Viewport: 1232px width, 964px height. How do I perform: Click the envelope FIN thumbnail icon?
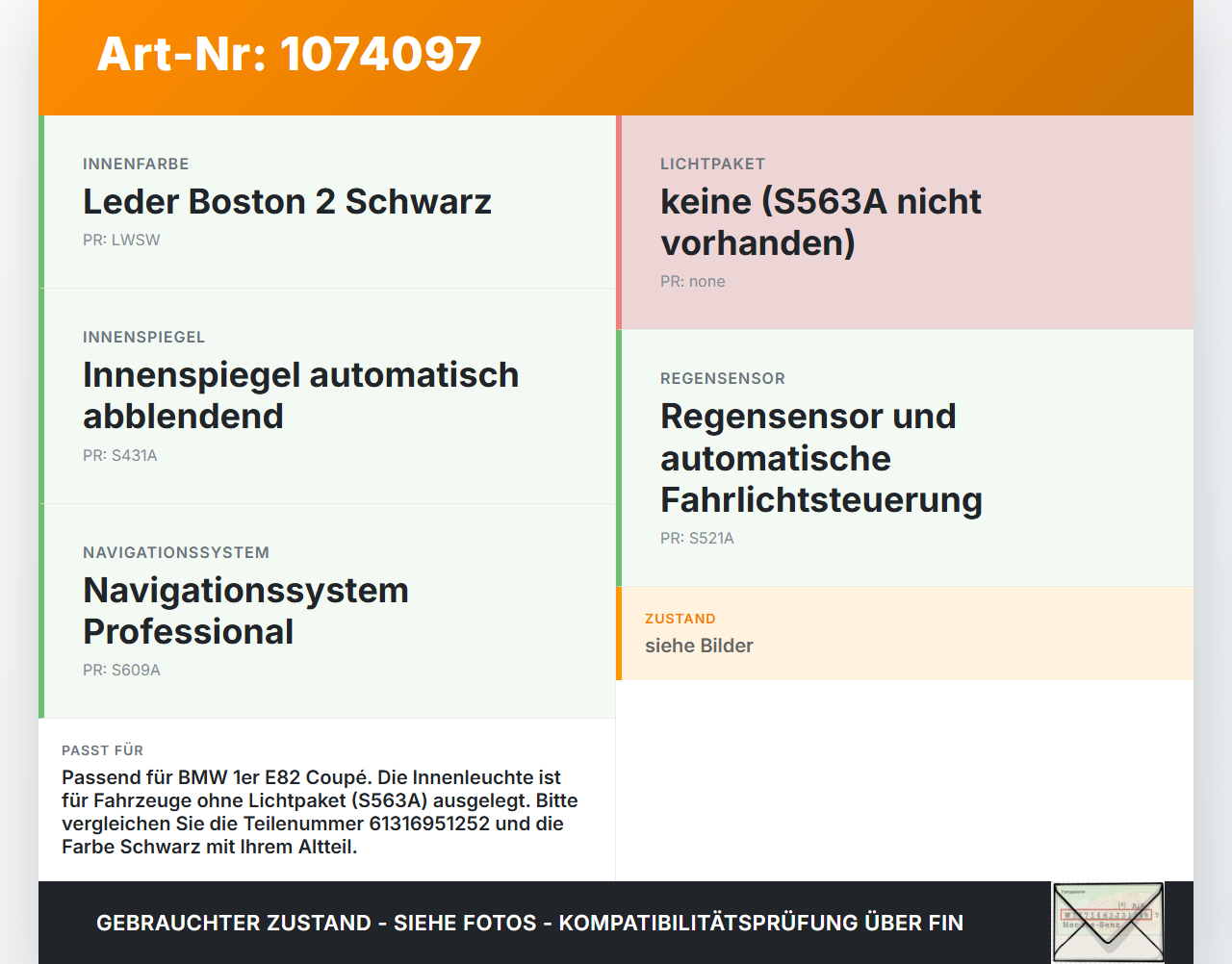1108,923
